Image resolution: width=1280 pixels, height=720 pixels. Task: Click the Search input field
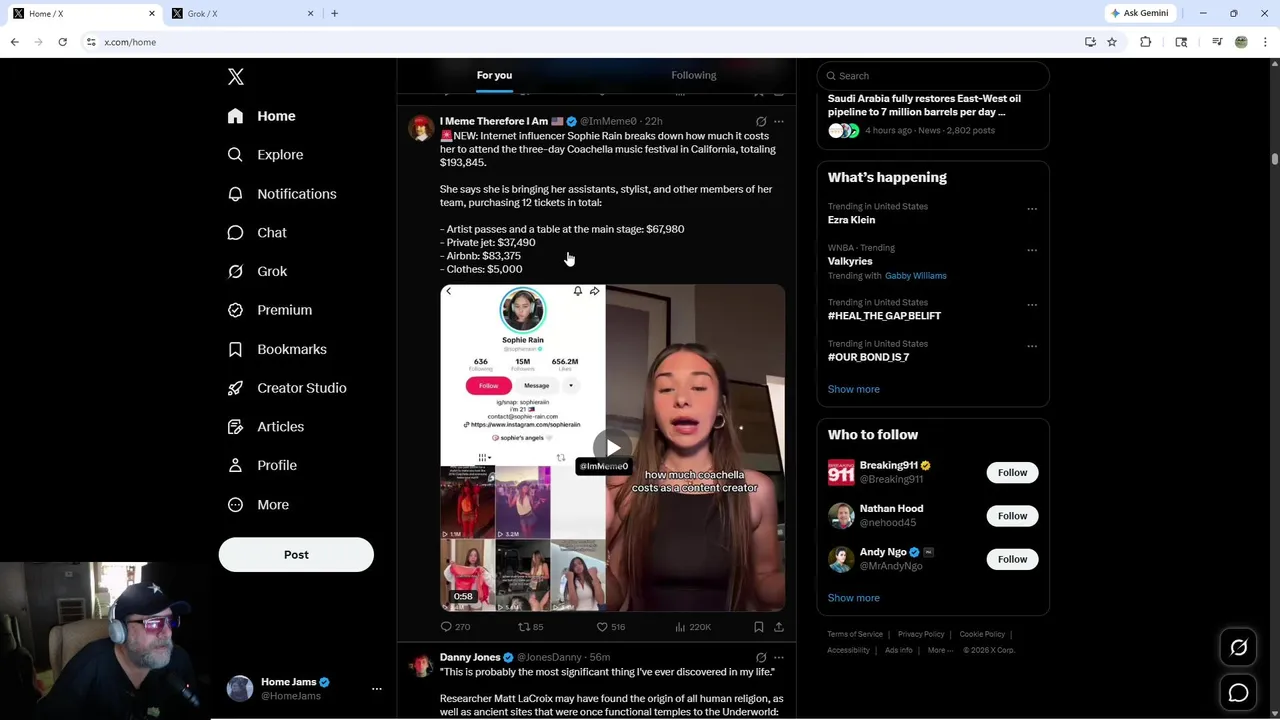(933, 76)
